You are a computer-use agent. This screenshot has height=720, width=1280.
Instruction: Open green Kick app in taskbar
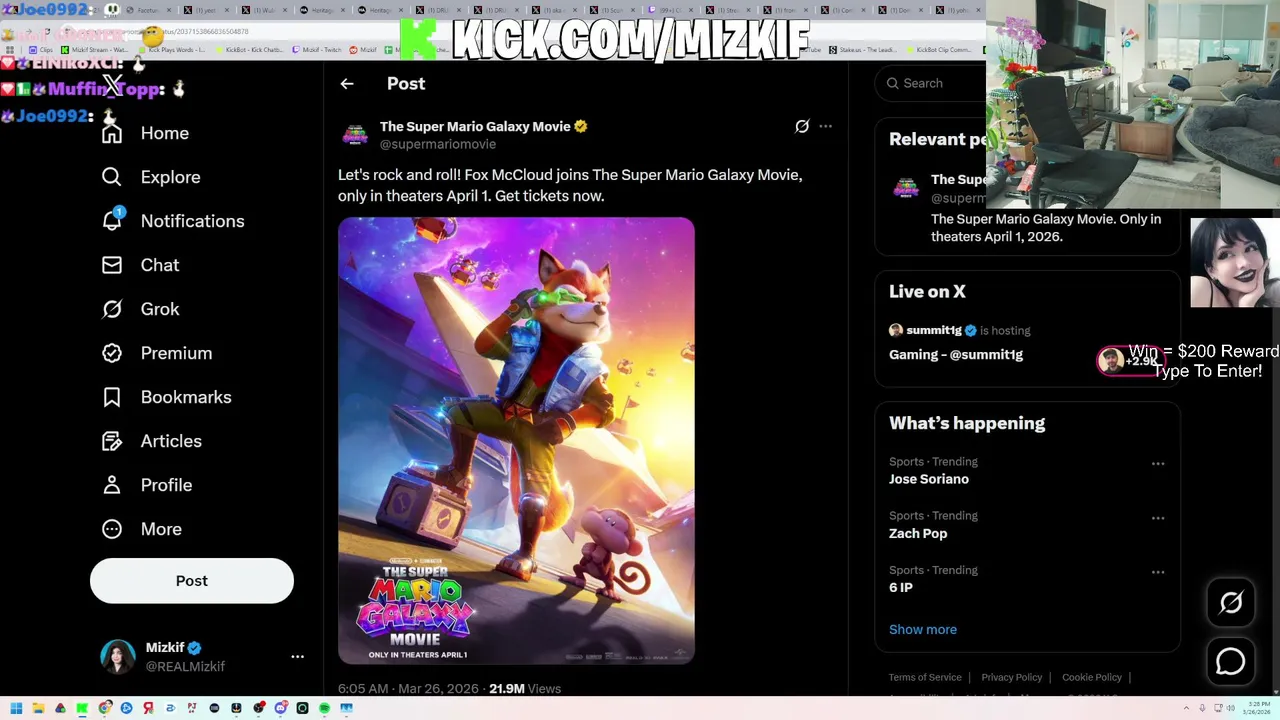[82, 708]
